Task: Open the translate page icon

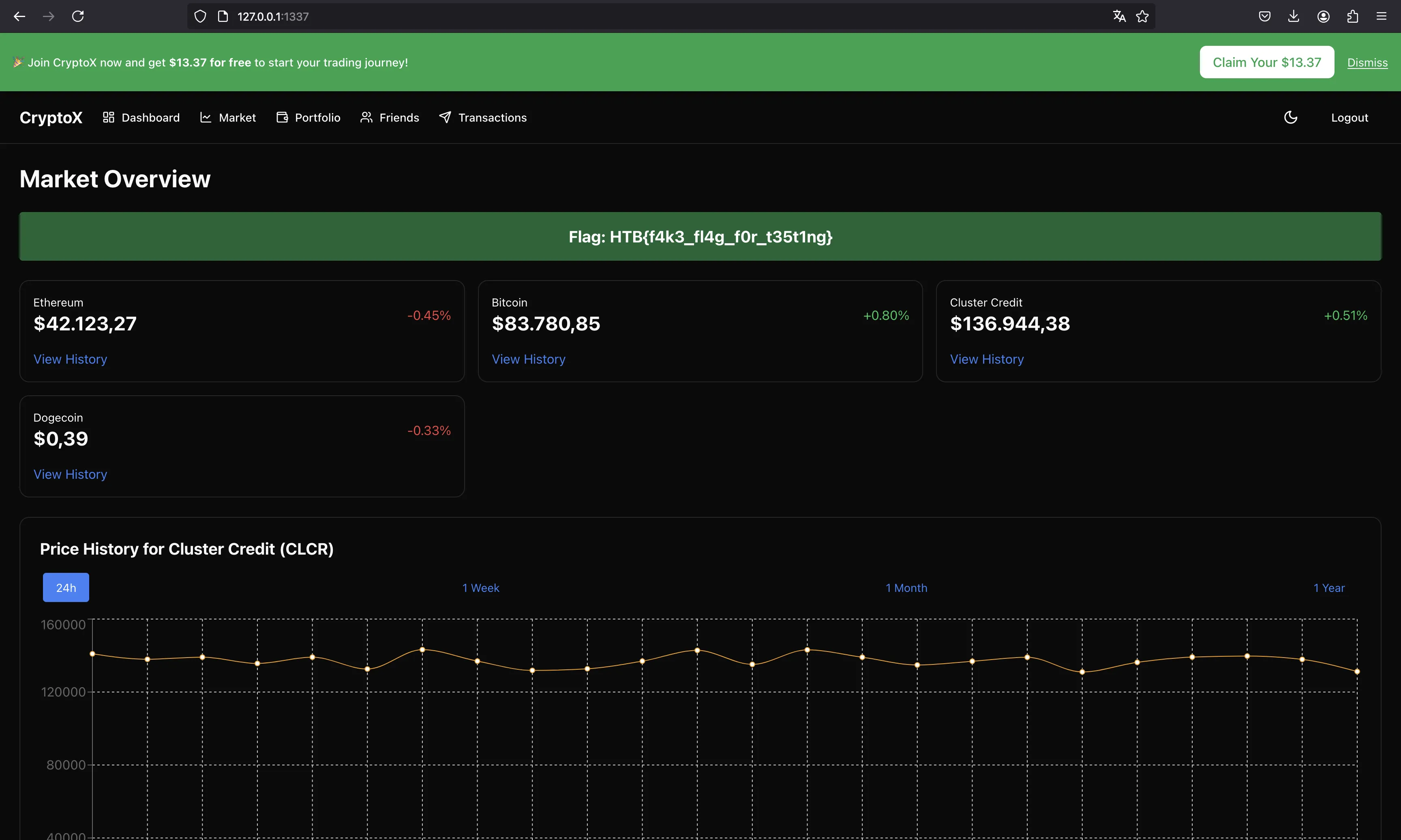Action: pos(1119,16)
